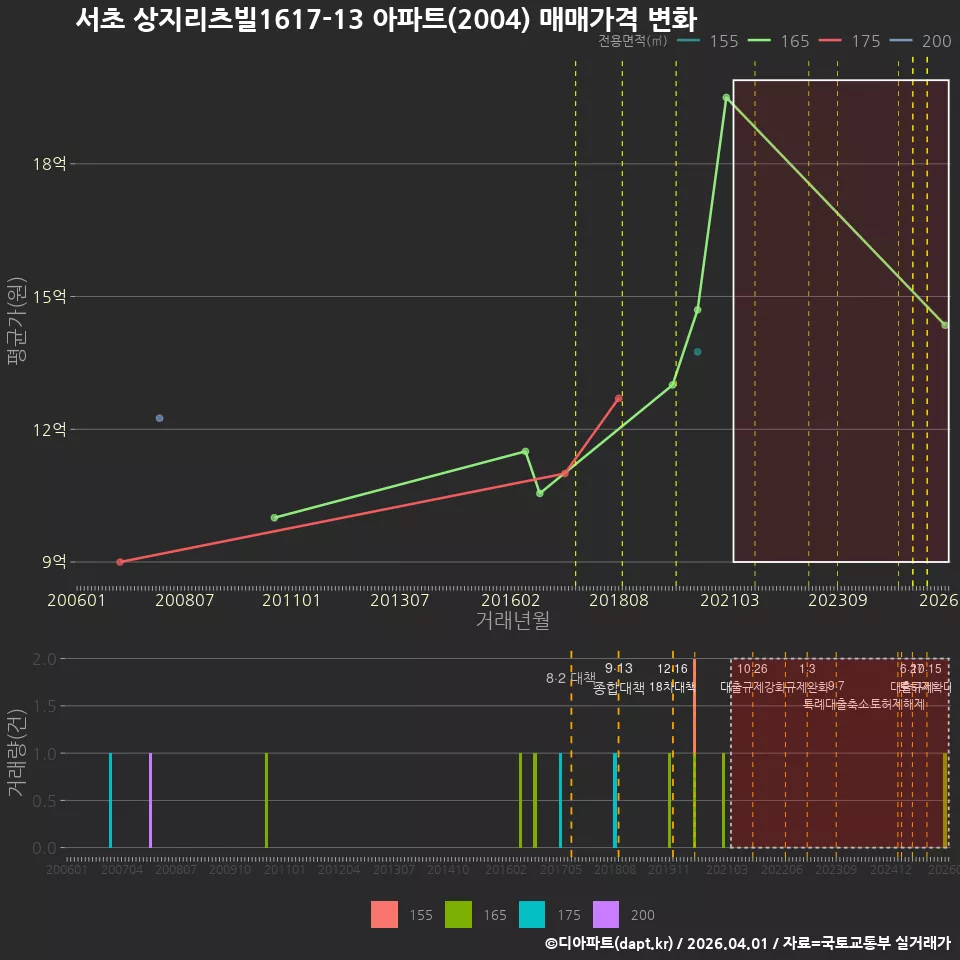Image resolution: width=960 pixels, height=960 pixels.
Task: Click 200910 on the volume chart x-axis
Action: pyautogui.click(x=230, y=869)
